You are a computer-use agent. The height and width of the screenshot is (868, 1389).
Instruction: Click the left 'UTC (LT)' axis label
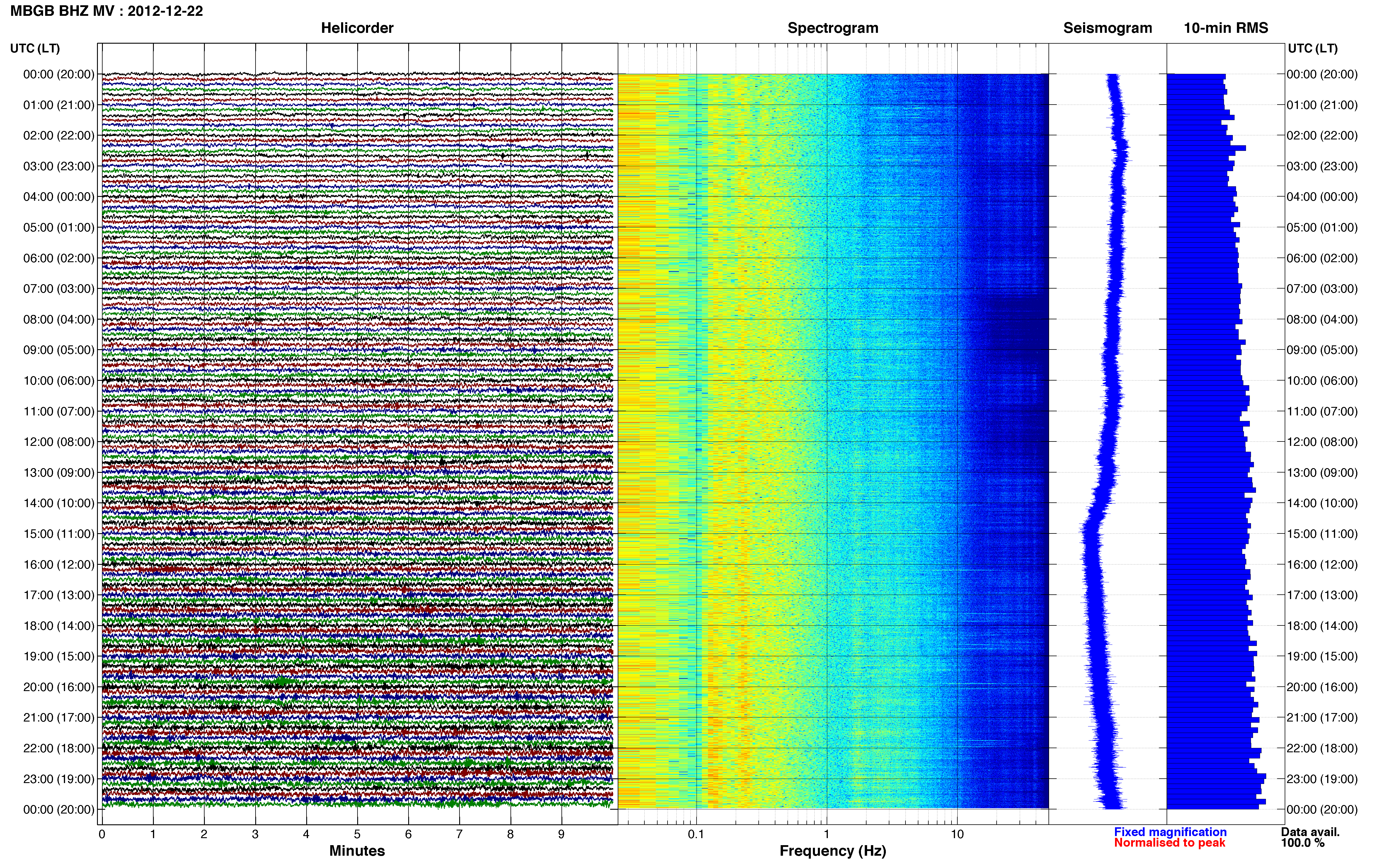35,48
